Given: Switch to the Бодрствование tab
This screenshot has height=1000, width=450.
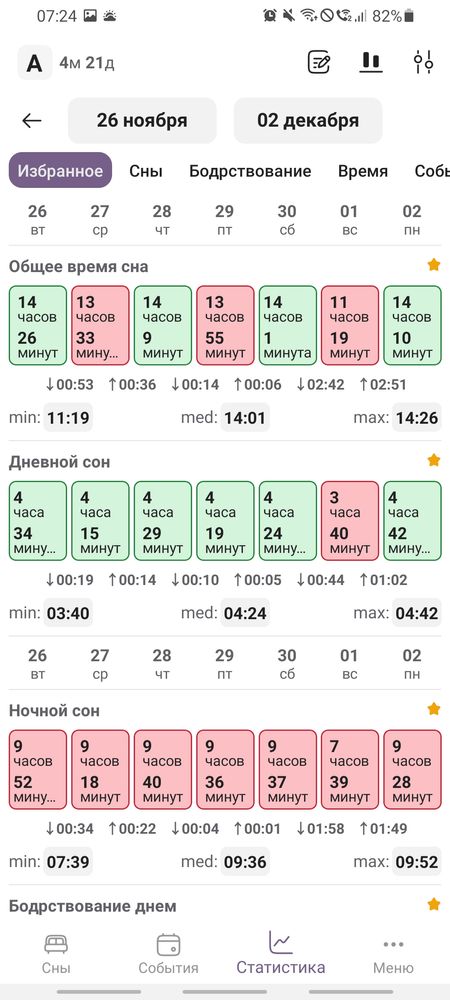Looking at the screenshot, I should click(250, 171).
